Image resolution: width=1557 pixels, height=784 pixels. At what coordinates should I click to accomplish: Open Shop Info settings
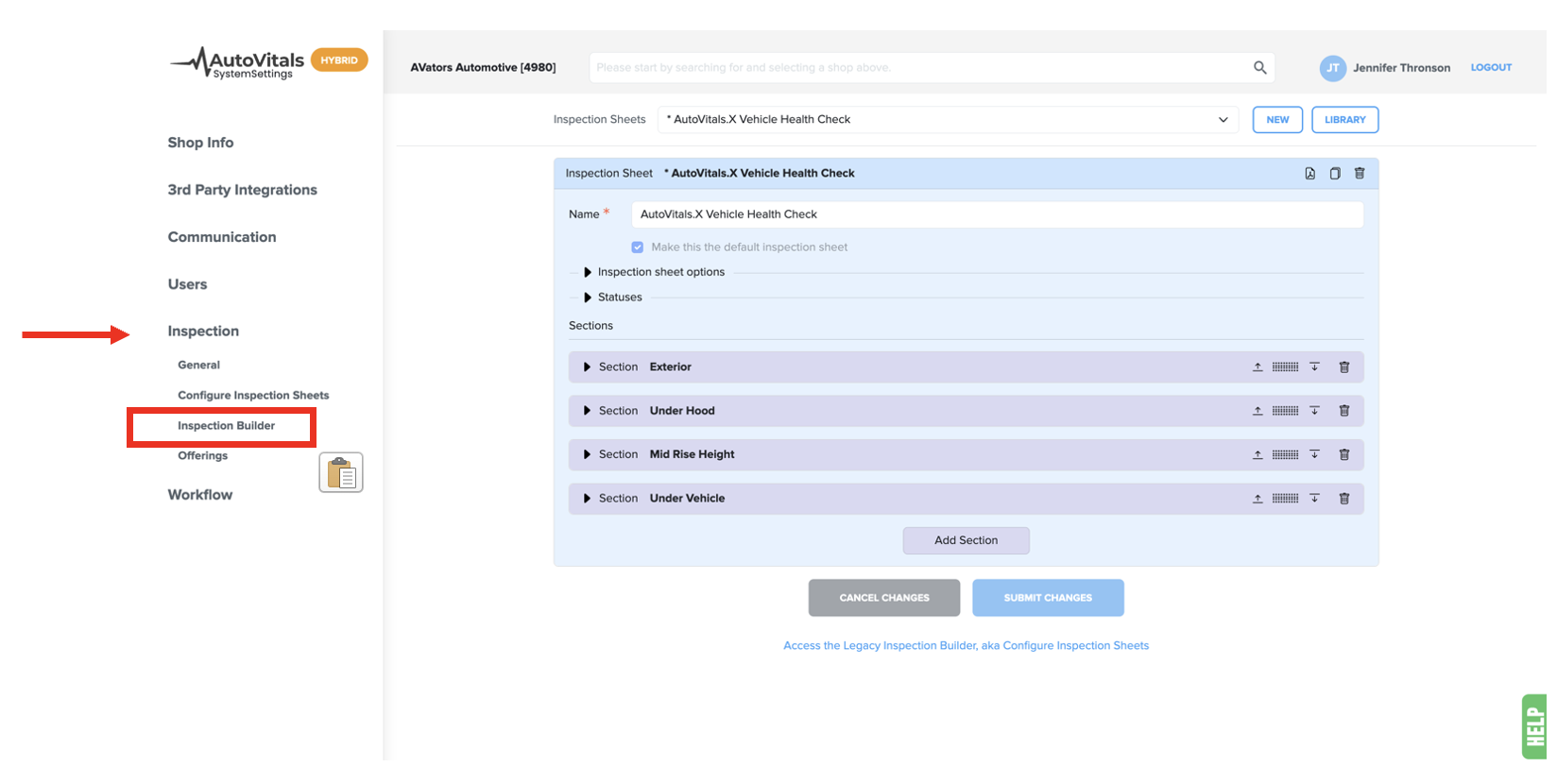[200, 143]
